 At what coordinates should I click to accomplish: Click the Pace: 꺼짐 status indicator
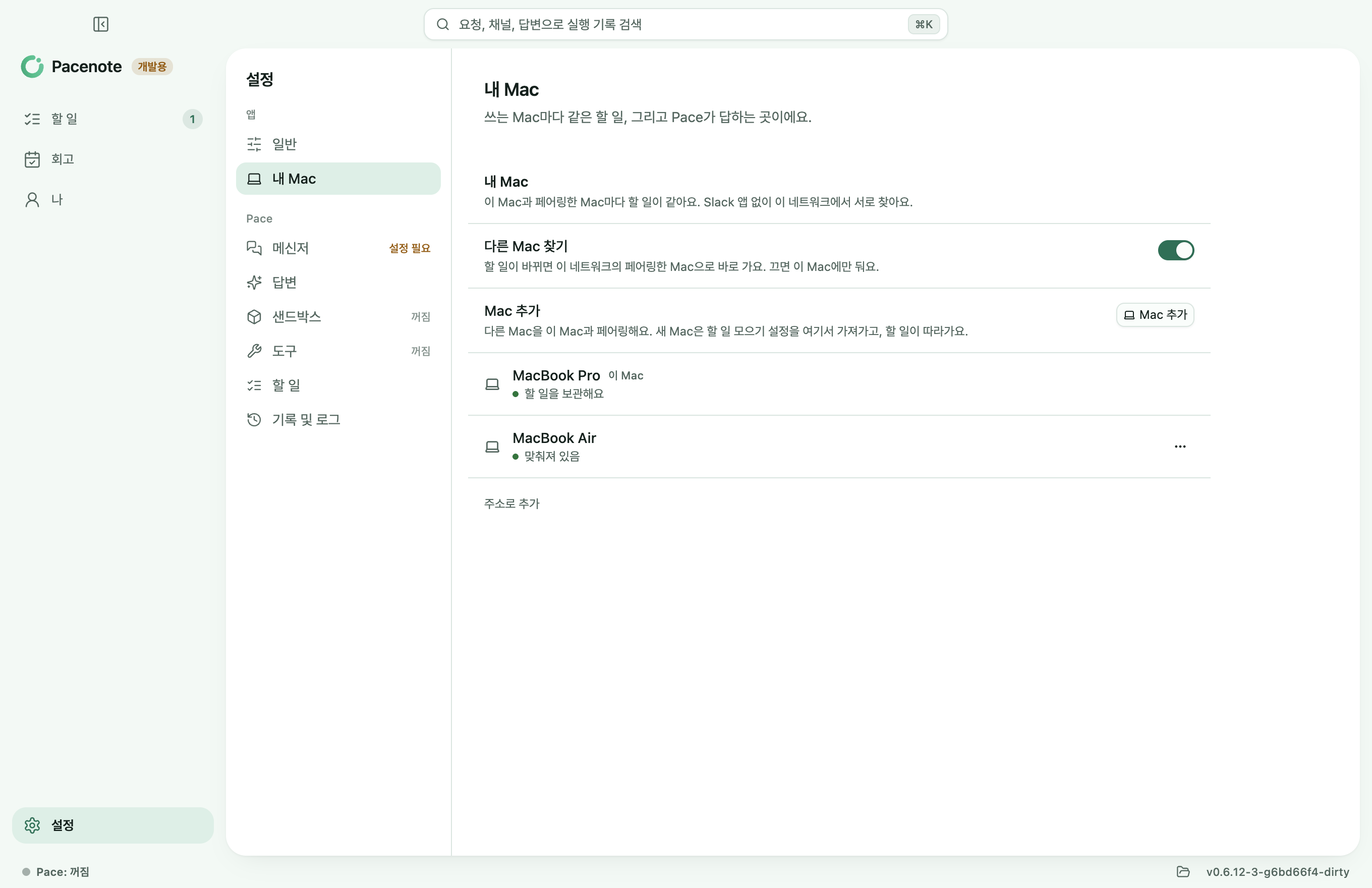tap(56, 872)
